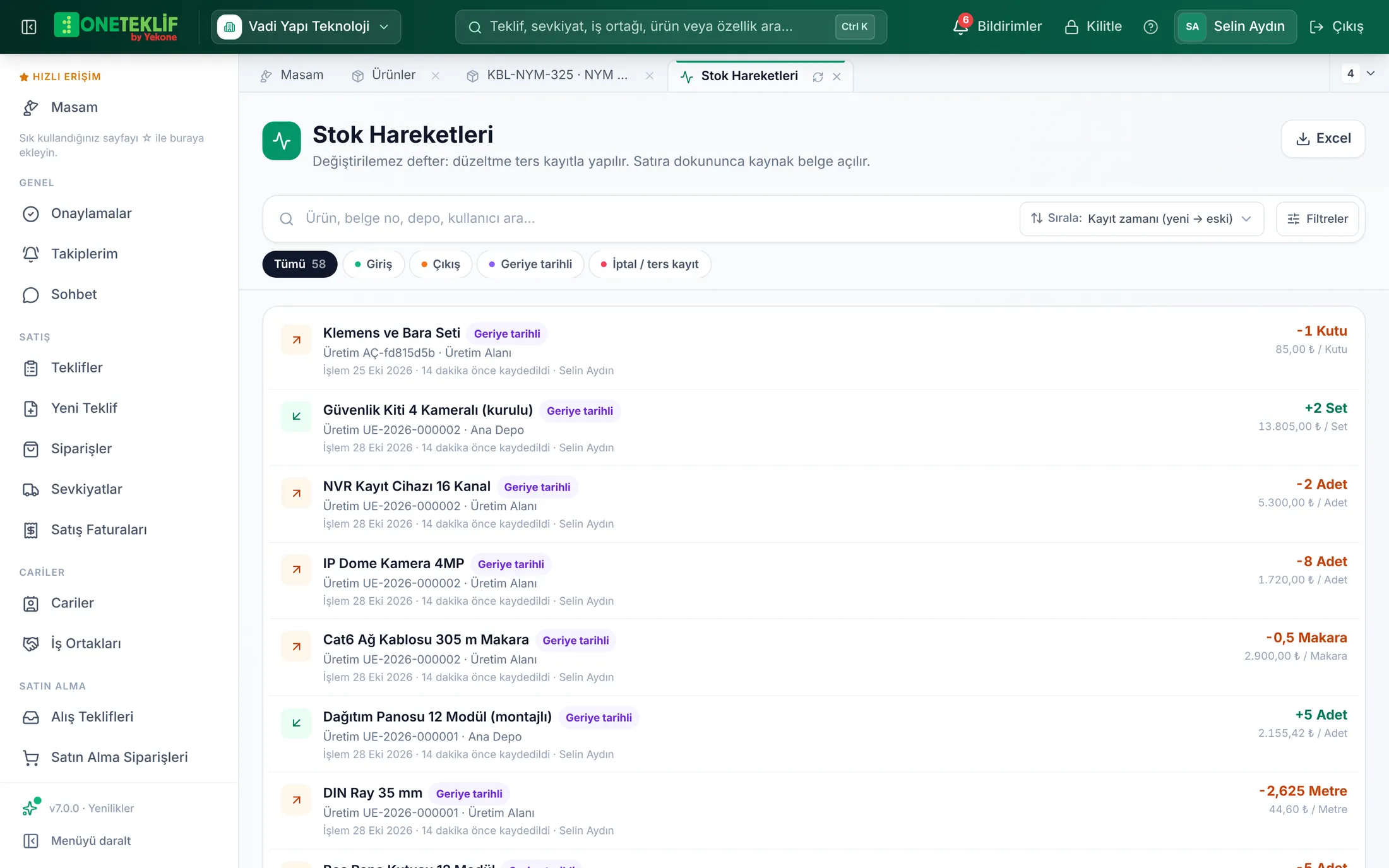
Task: Open Takiplerim in sidebar
Action: [119, 254]
